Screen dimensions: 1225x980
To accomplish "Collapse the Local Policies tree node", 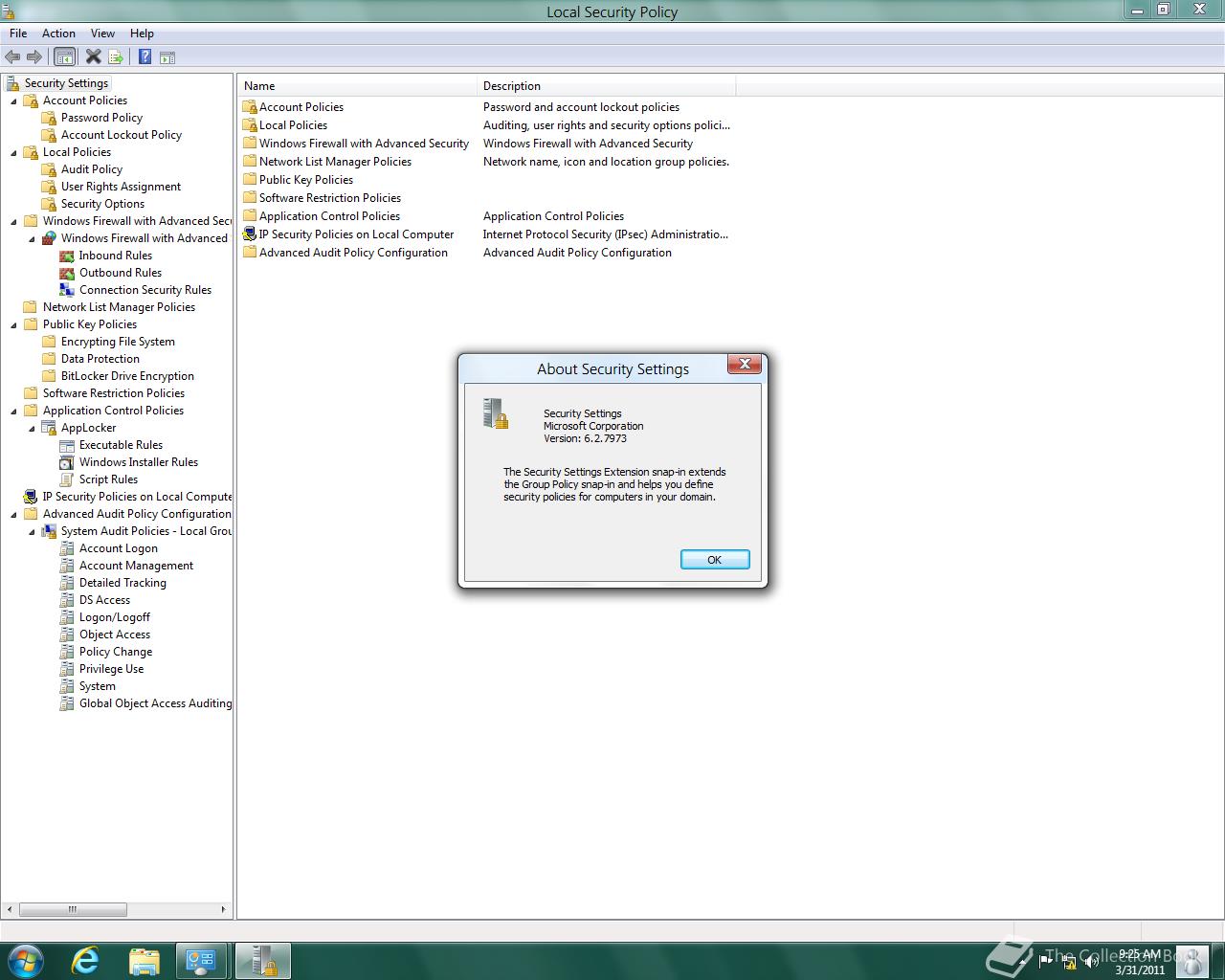I will click(x=14, y=152).
